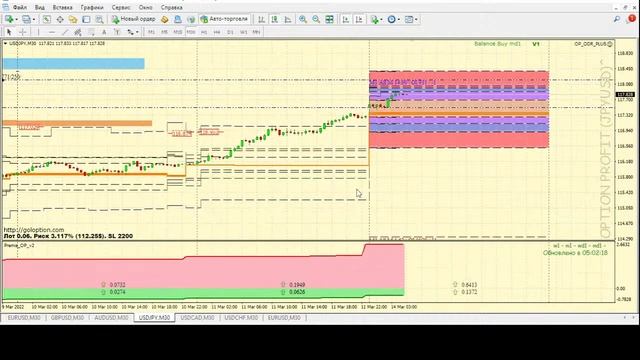Viewport: 640px width, 360px height.
Task: Click the Обновлено в 05:02:18 text
Action: click(x=575, y=253)
